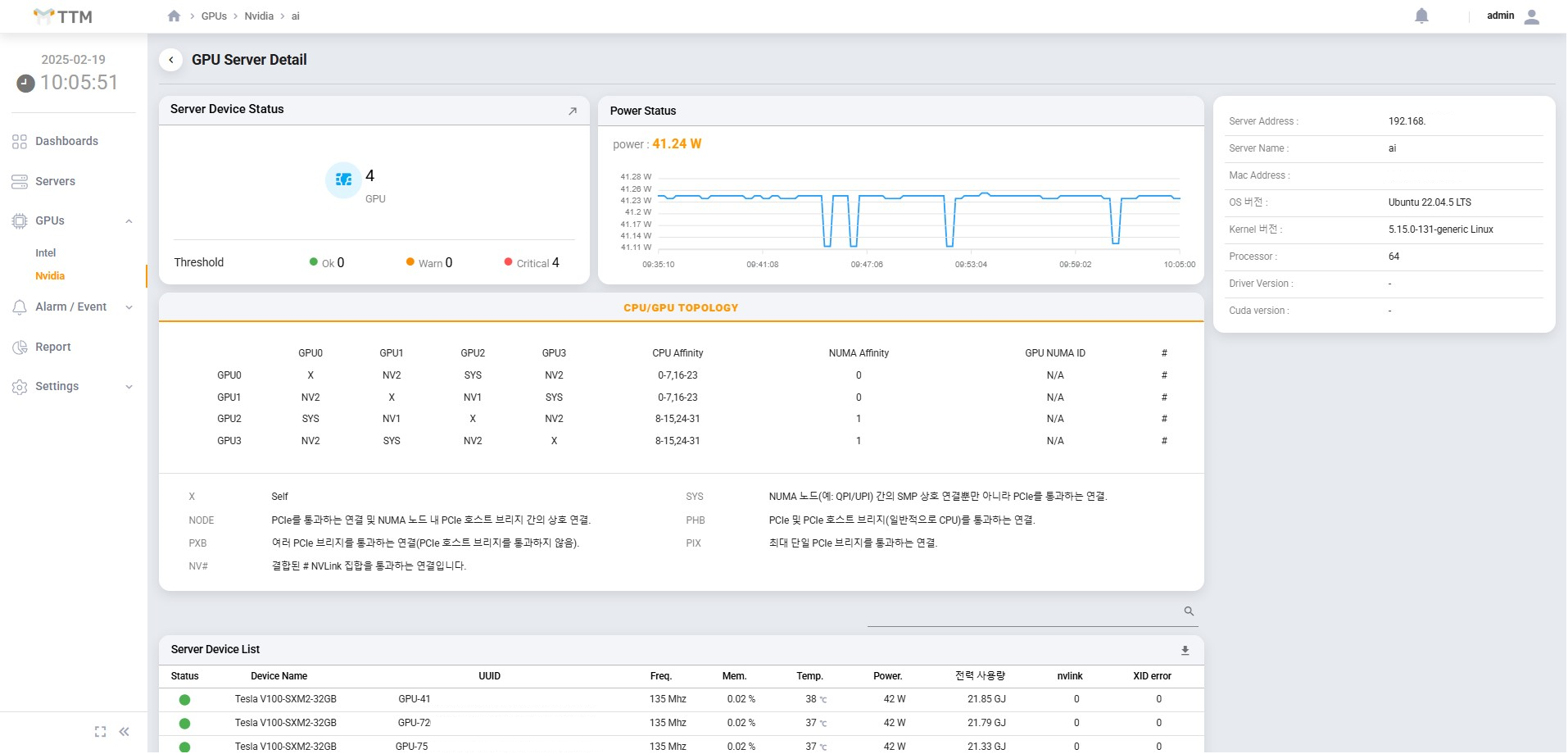Click the search magnifier icon
This screenshot has width=1568, height=754.
[x=1189, y=611]
